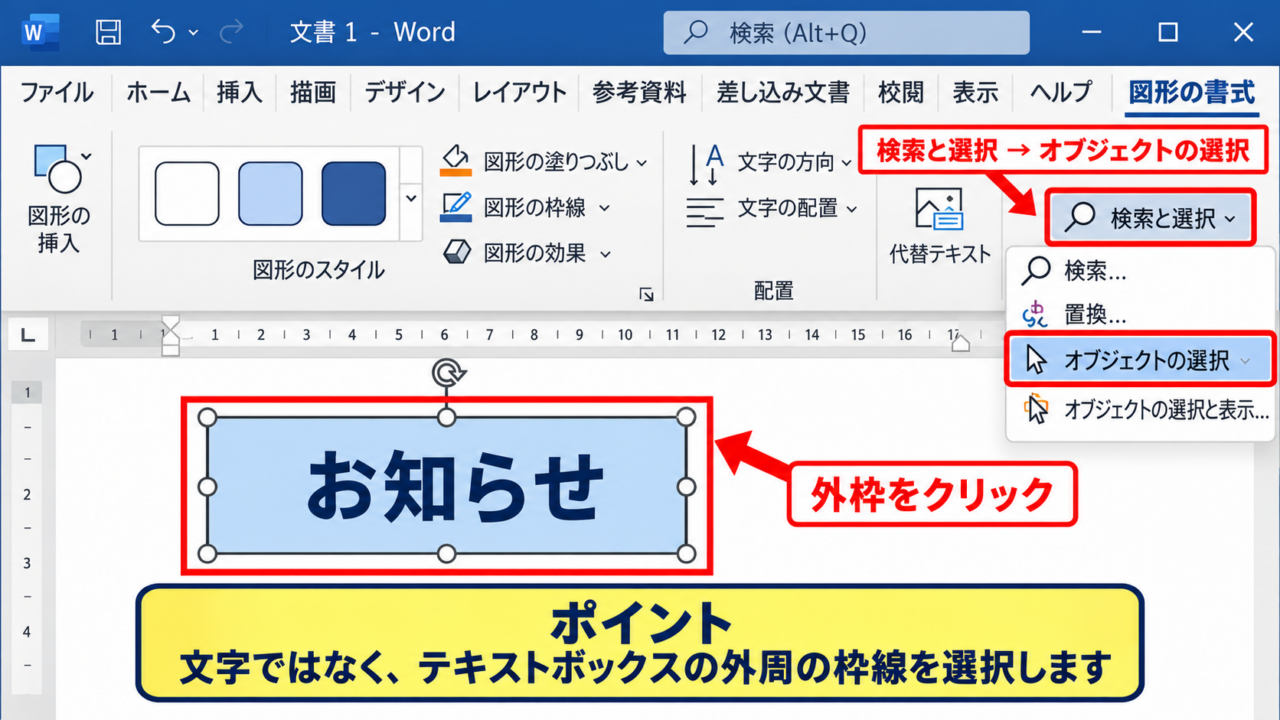Undo the last action with the undo arrow
This screenshot has width=1280, height=720.
[x=163, y=32]
